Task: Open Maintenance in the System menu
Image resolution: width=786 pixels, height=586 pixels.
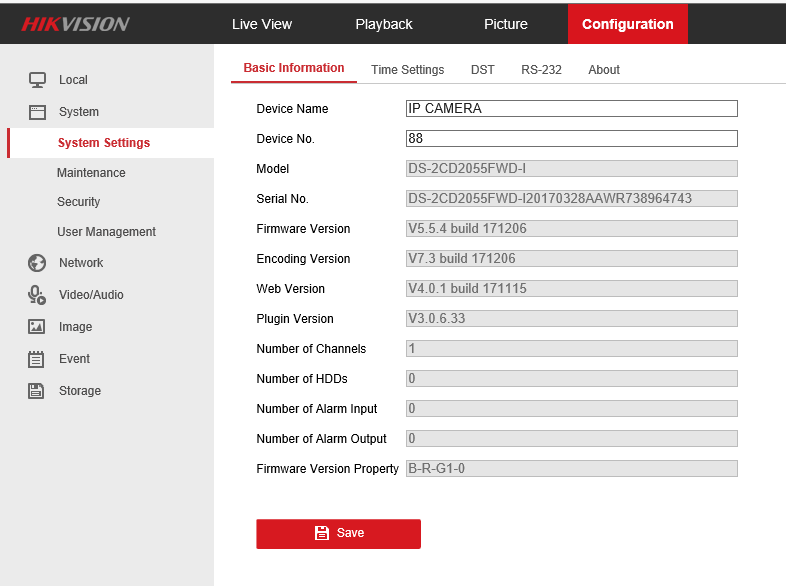Action: coord(91,173)
